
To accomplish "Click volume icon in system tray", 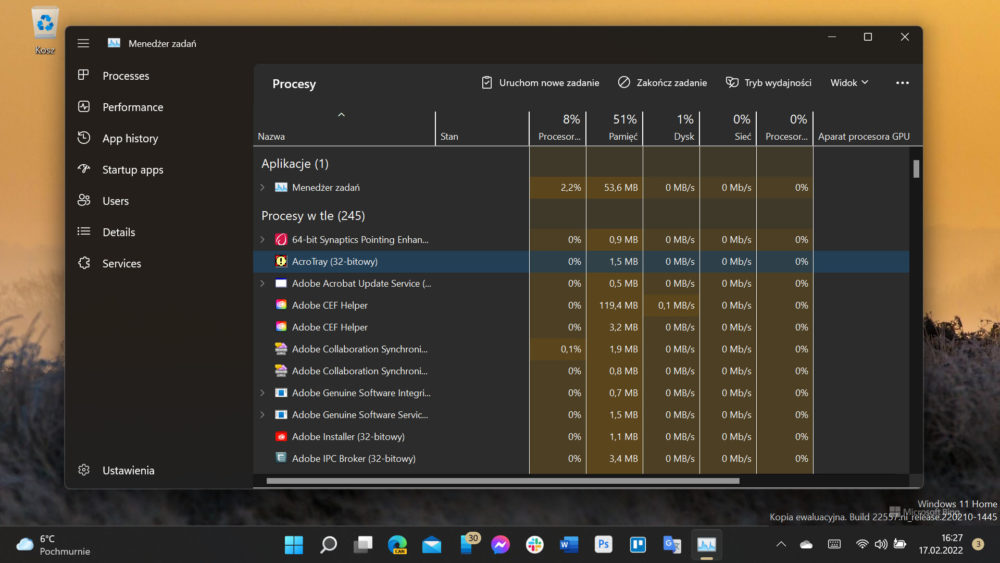I will pos(881,545).
